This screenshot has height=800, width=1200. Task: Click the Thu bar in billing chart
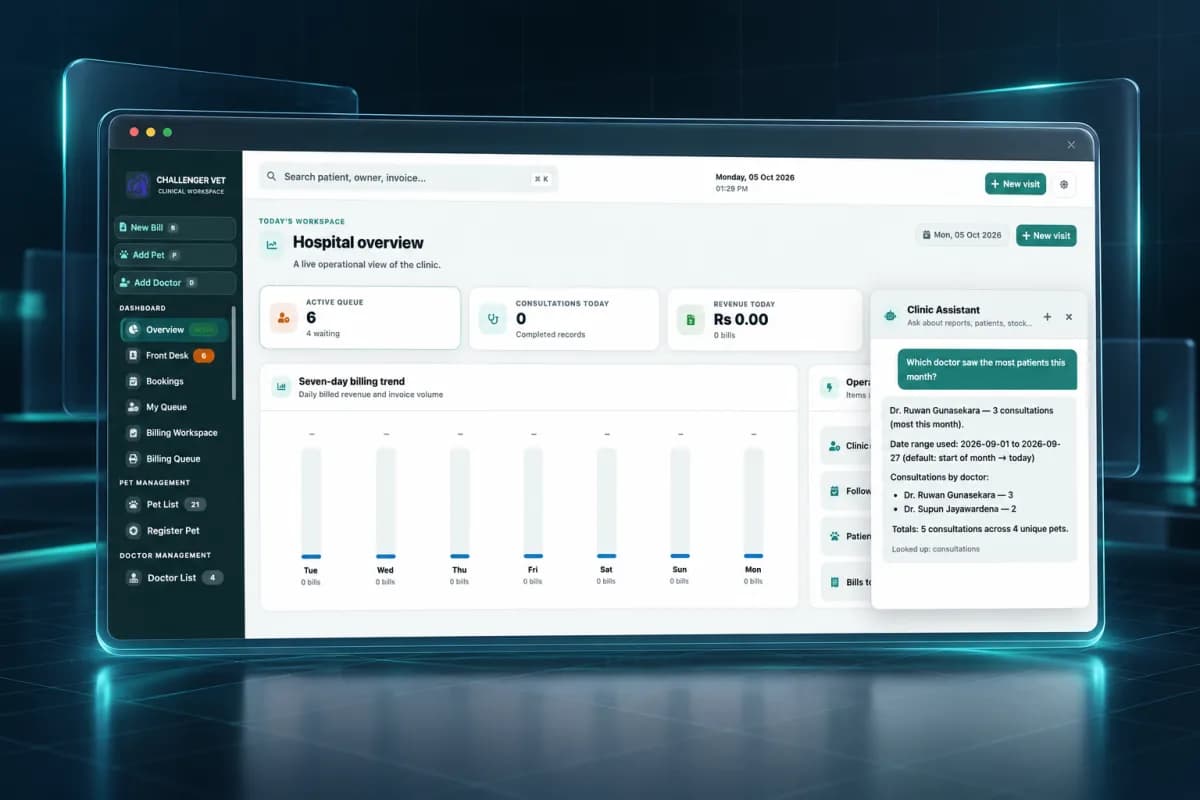[x=460, y=502]
